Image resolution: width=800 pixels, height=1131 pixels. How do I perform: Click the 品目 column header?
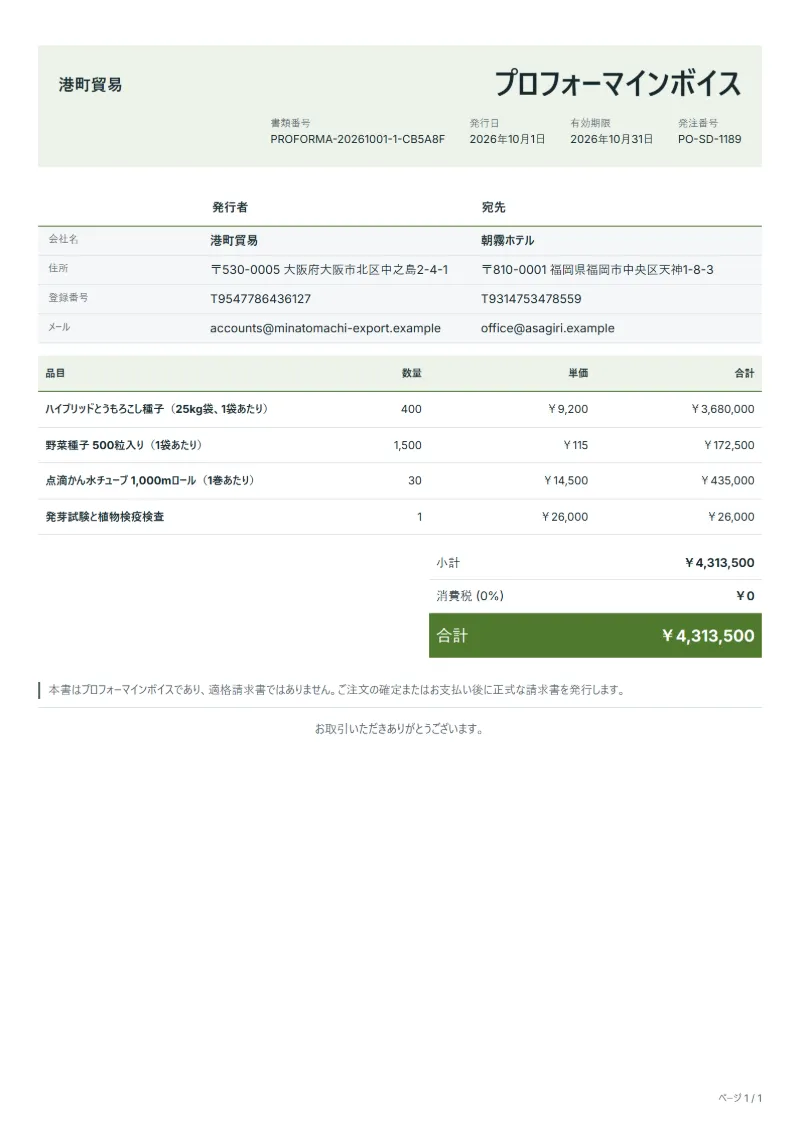[x=56, y=374]
